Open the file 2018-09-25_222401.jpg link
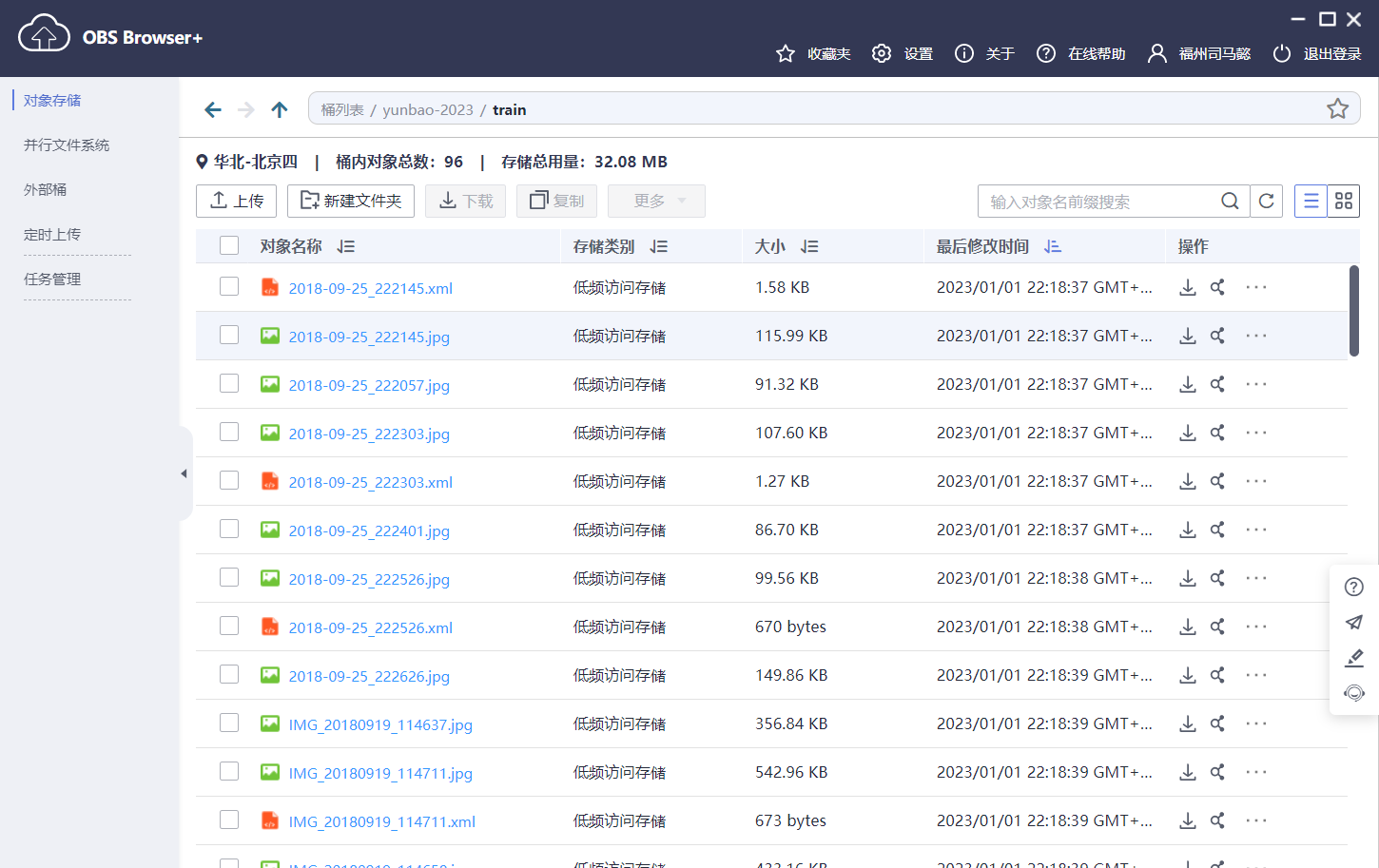 pos(369,530)
